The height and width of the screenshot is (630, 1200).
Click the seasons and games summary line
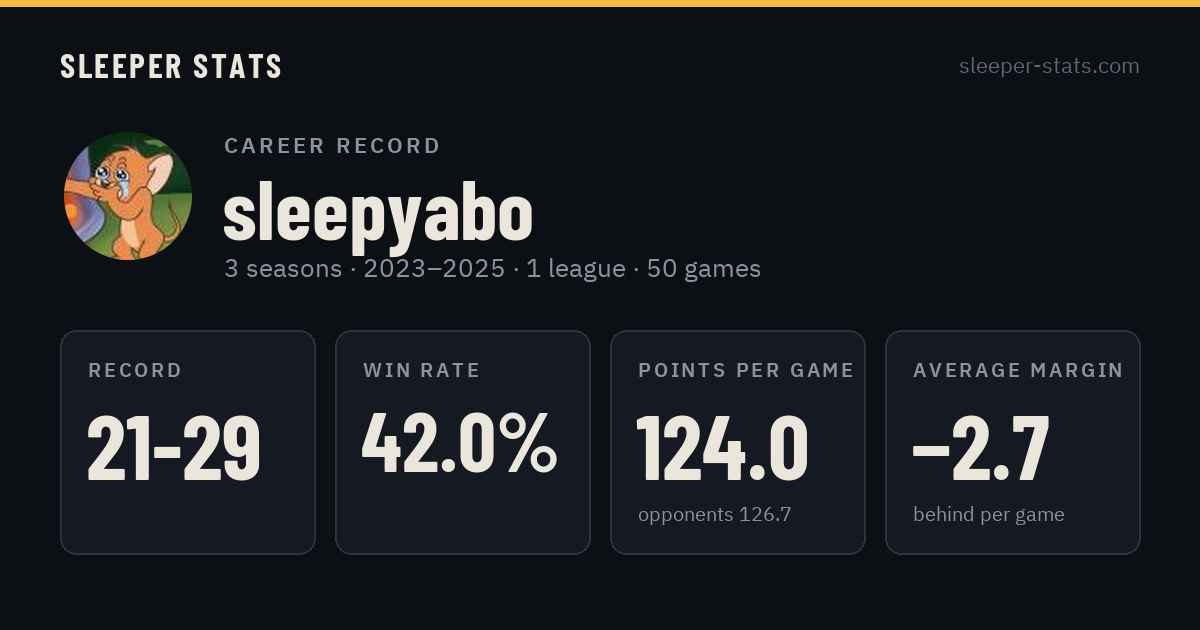(x=492, y=269)
